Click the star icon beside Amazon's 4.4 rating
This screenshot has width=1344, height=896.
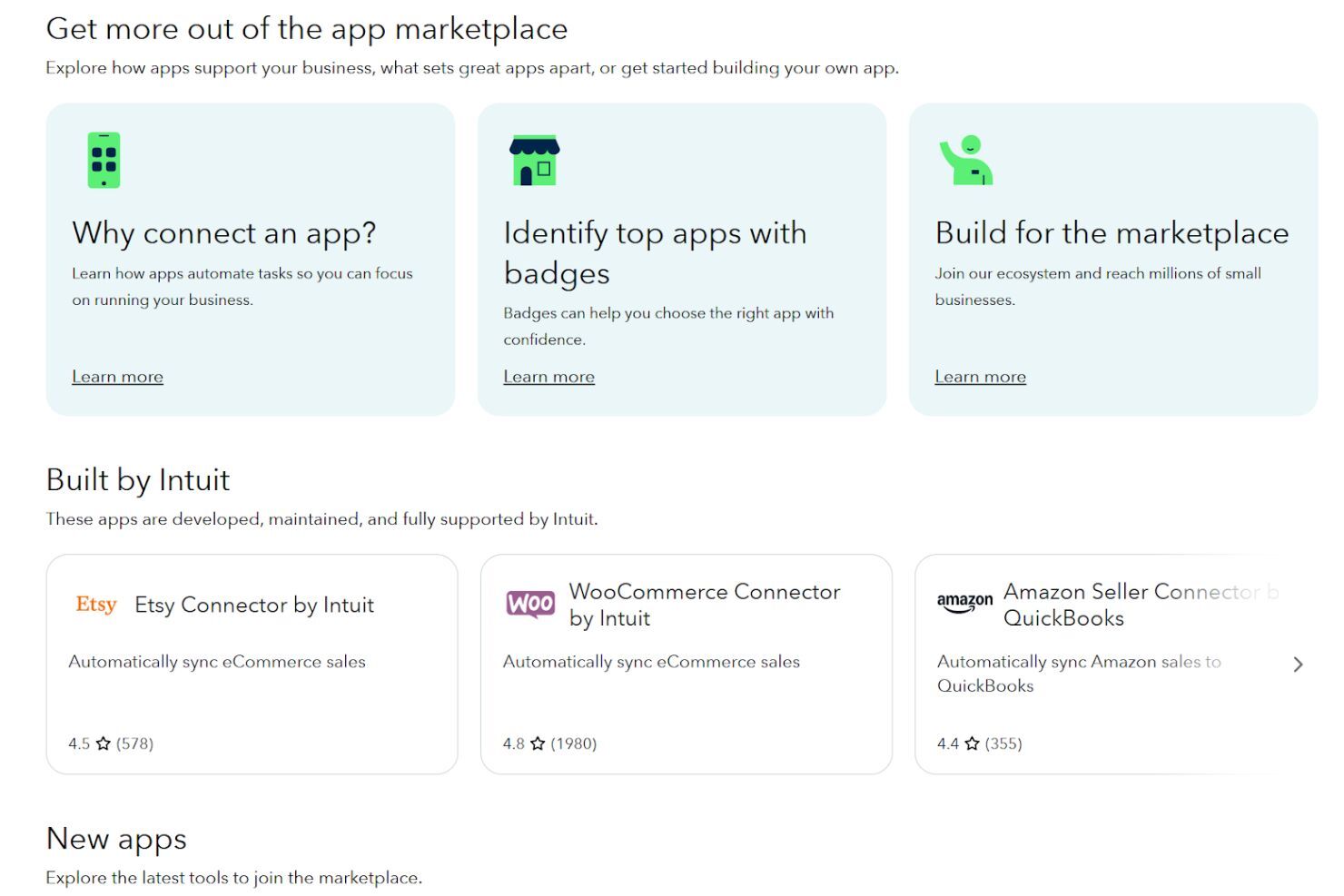973,743
